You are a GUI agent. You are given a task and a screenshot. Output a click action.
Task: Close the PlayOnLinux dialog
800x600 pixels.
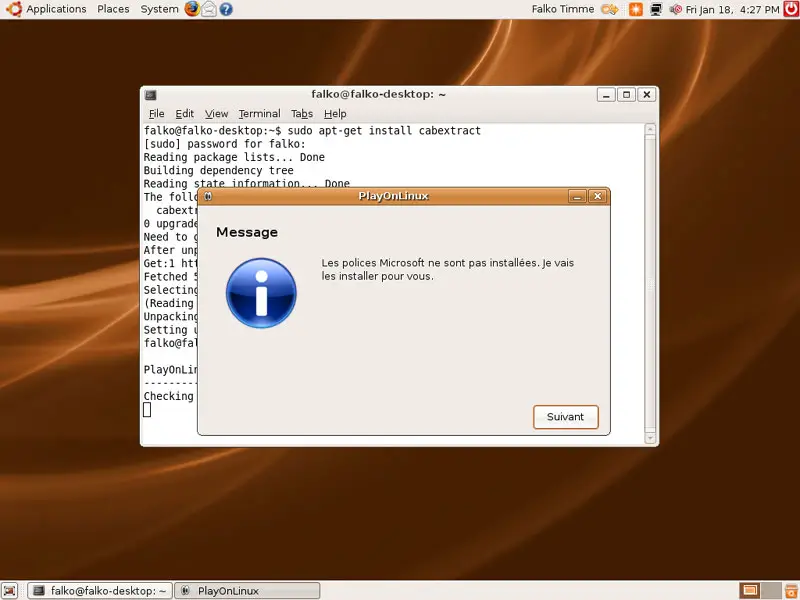[597, 196]
